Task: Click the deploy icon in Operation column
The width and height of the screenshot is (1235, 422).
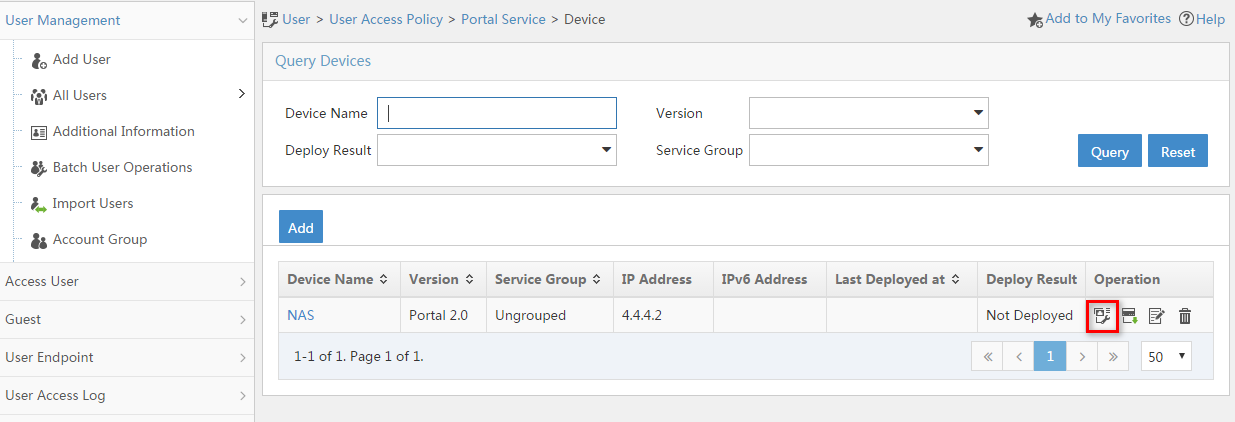Action: [1130, 316]
